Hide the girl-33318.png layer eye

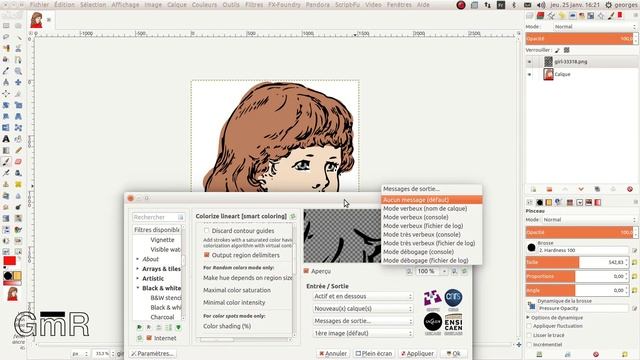(x=530, y=62)
